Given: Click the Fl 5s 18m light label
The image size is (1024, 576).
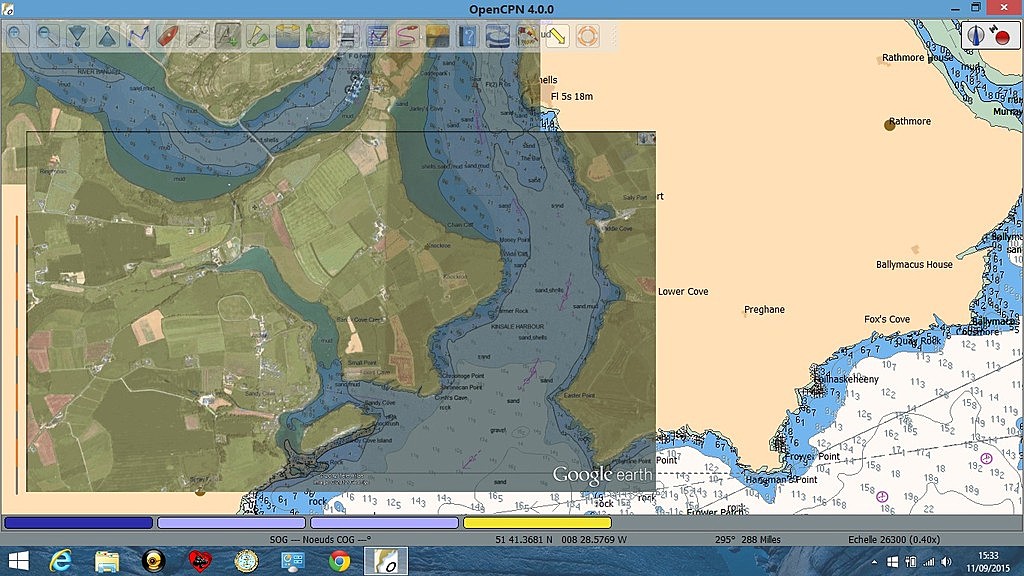Looking at the screenshot, I should click(572, 97).
